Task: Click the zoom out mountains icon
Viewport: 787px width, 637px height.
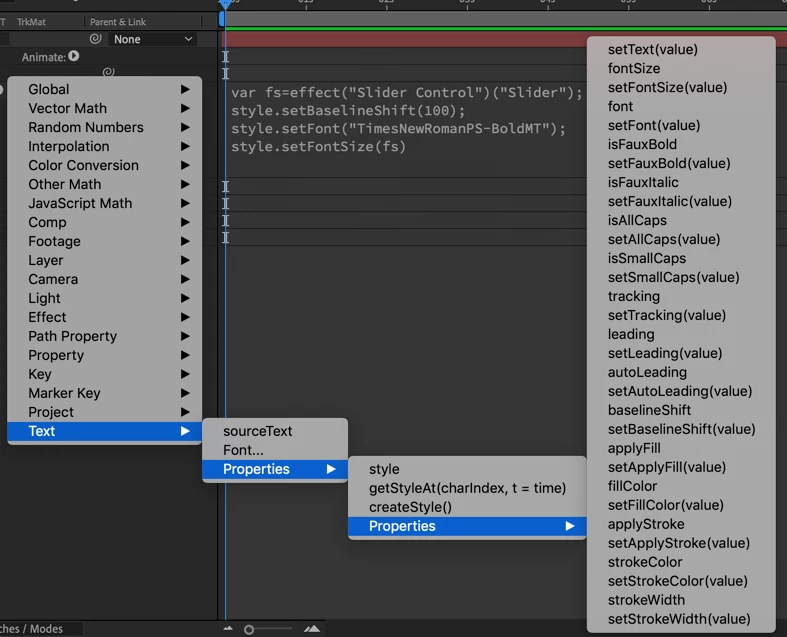Action: (228, 628)
